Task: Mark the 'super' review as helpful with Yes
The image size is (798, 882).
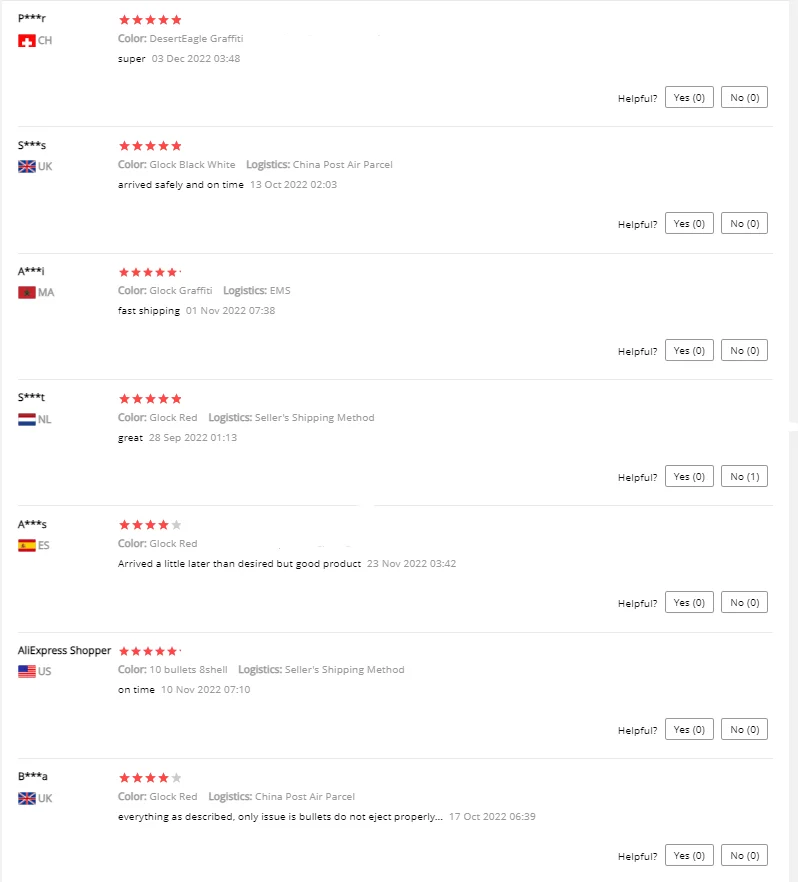Action: [x=689, y=98]
